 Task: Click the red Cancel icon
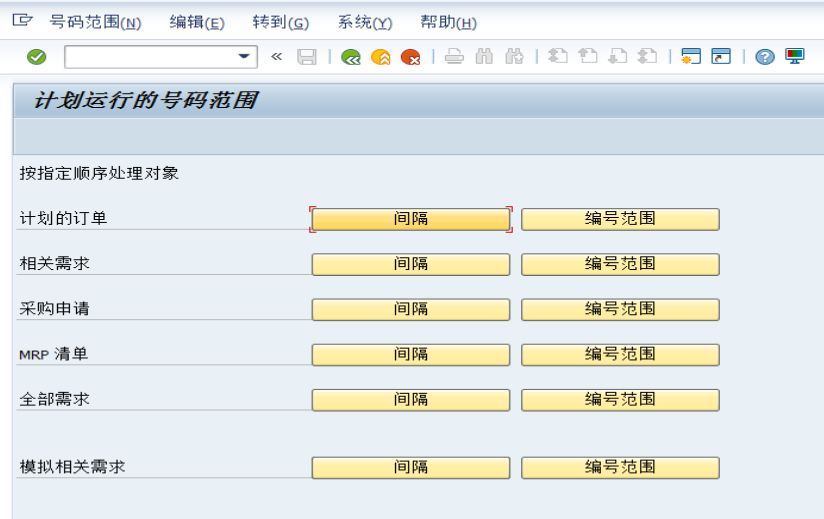[410, 57]
